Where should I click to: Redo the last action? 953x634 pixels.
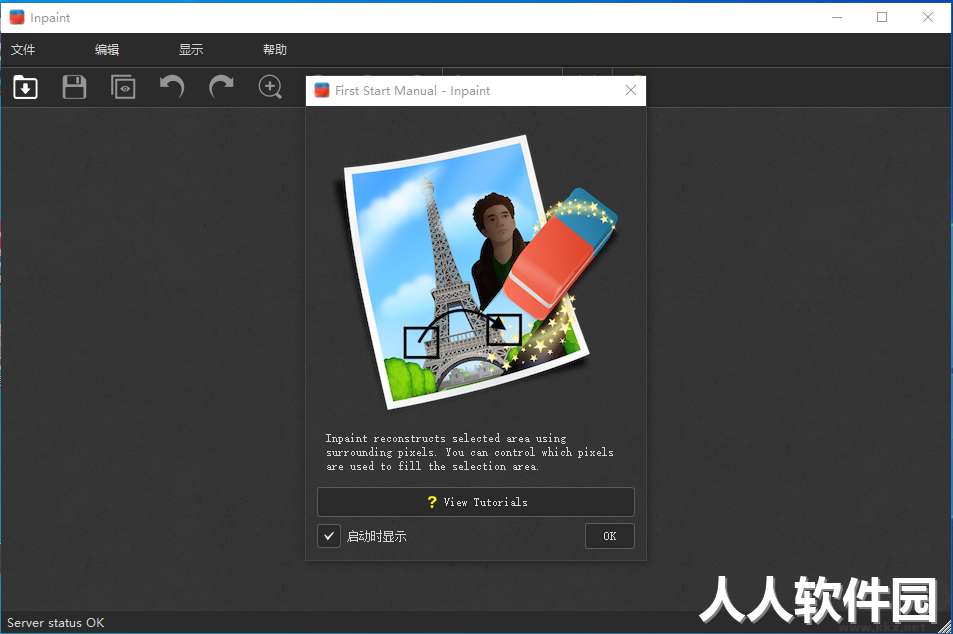221,87
